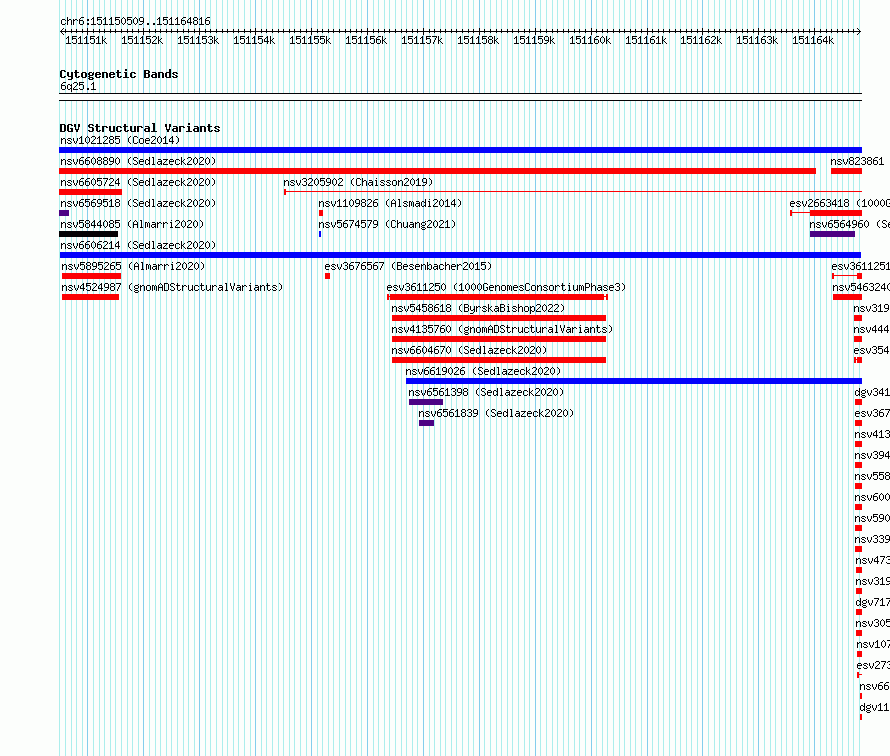Click esv3676567 (Besenbacher2015) label
Screen dimensions: 890x756
tap(408, 266)
